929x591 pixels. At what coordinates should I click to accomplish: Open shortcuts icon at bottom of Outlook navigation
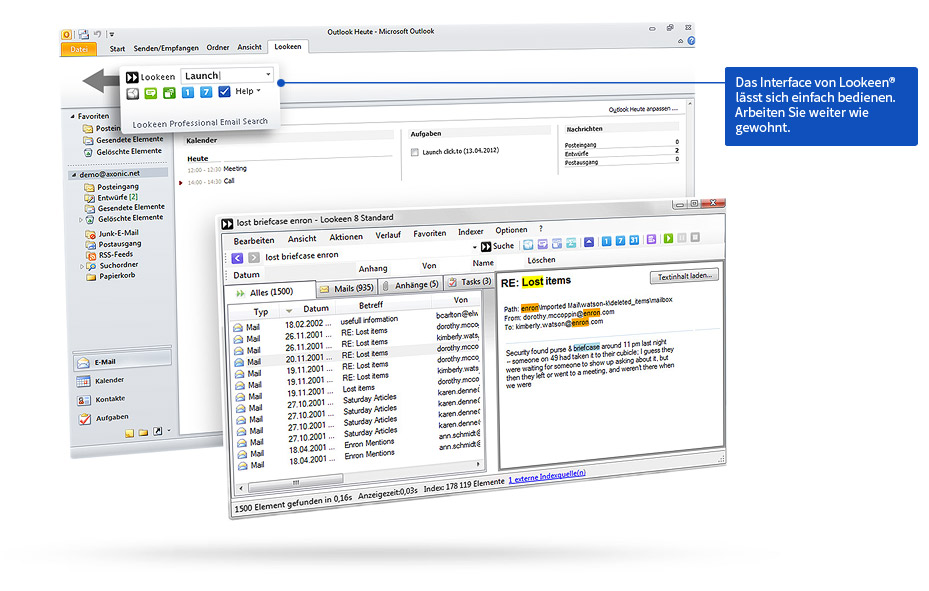click(158, 431)
